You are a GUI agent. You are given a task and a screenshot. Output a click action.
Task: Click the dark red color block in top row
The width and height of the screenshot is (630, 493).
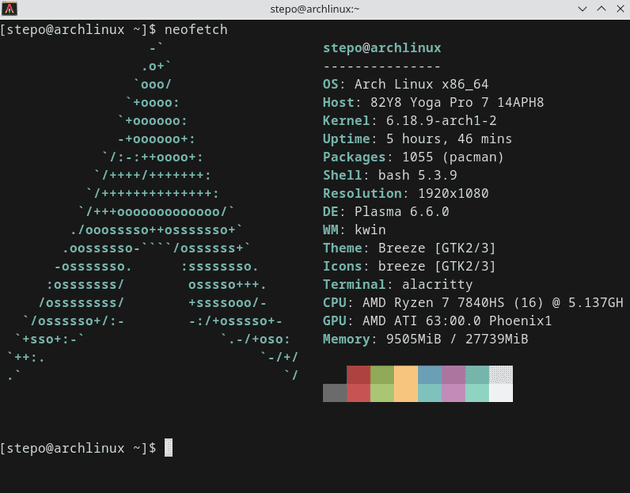[358, 374]
